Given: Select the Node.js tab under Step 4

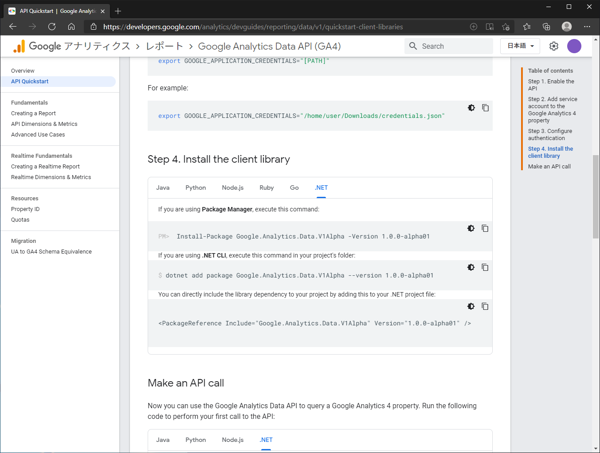Looking at the screenshot, I should (233, 188).
